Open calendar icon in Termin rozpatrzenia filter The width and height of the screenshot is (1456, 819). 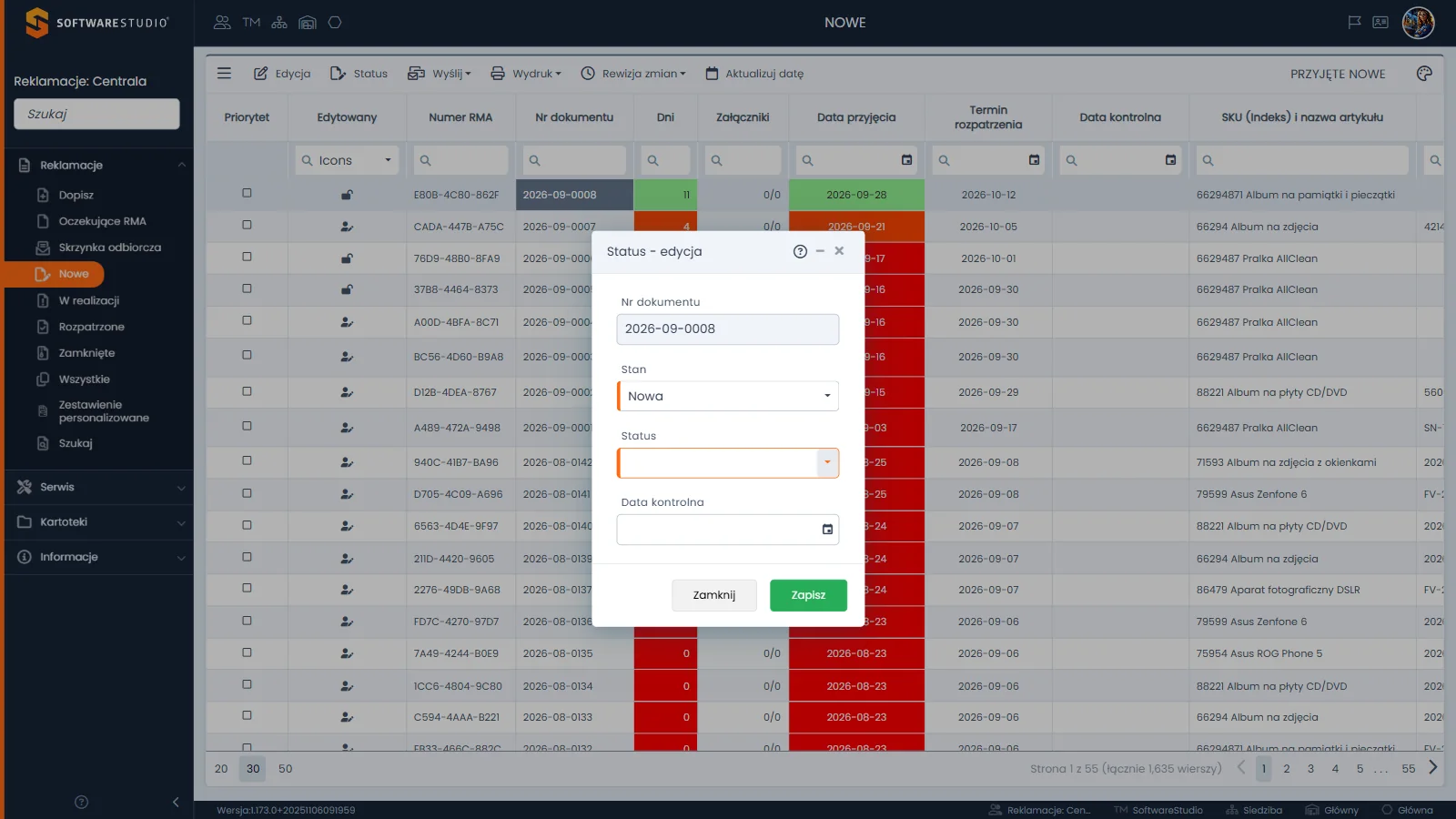1034,160
